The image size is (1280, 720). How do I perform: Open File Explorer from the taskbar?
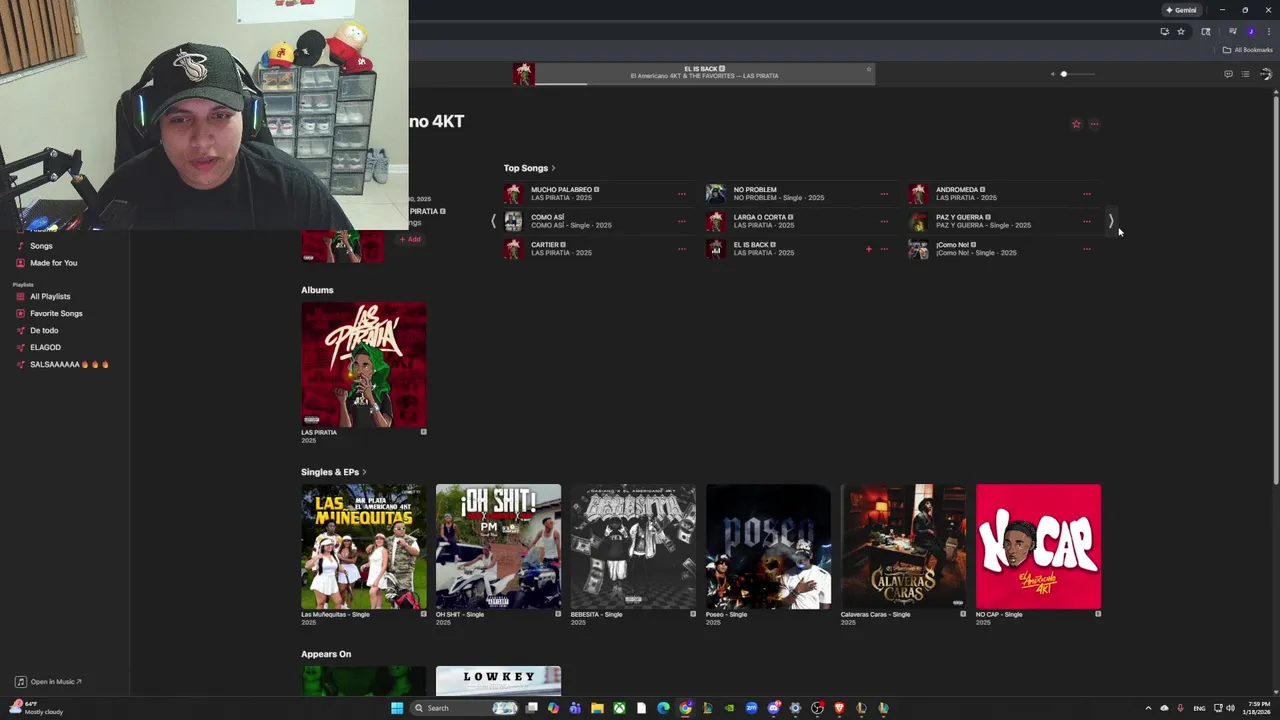(597, 708)
